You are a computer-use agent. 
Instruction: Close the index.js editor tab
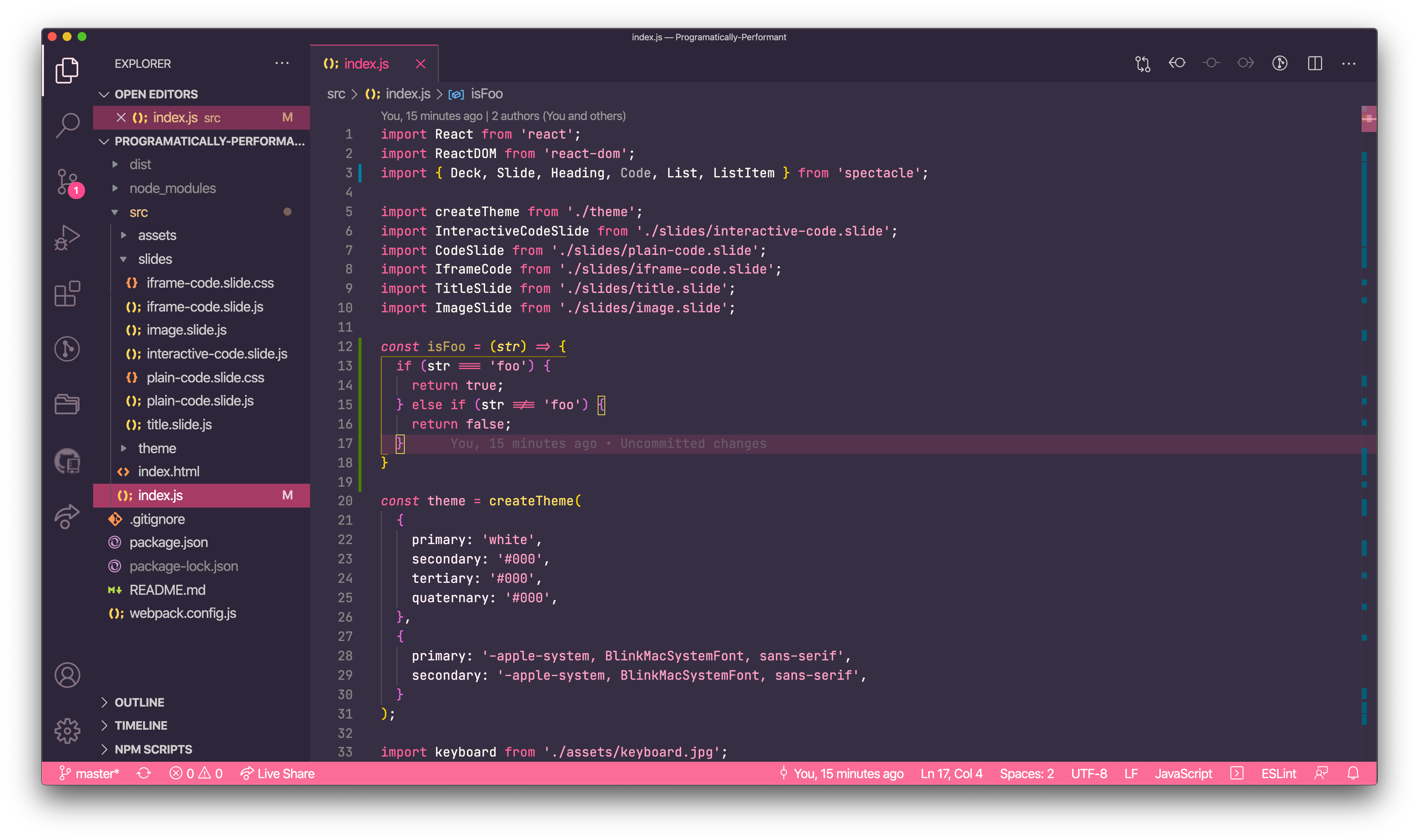pos(420,63)
